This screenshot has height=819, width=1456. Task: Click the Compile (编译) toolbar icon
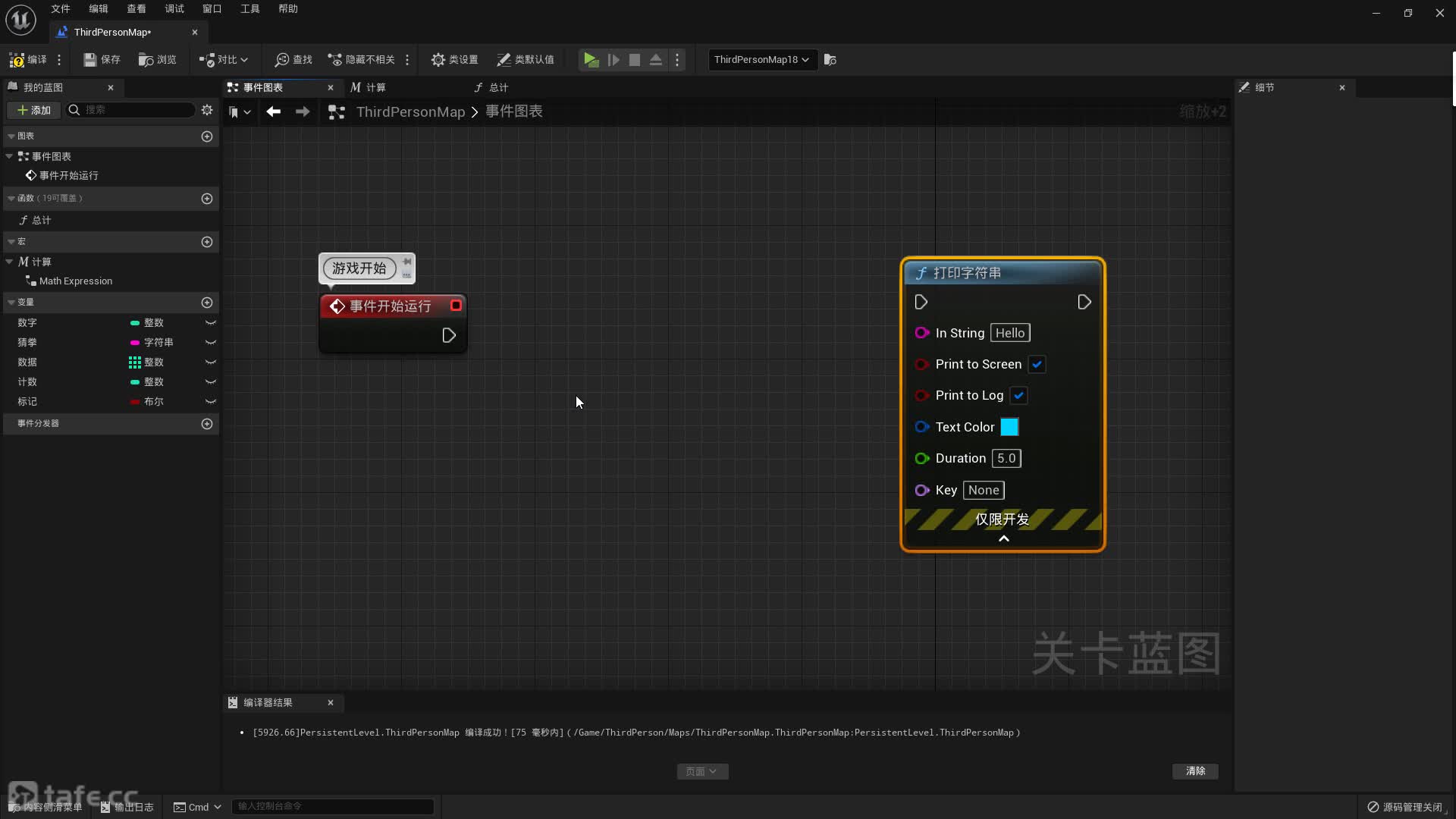pos(27,59)
